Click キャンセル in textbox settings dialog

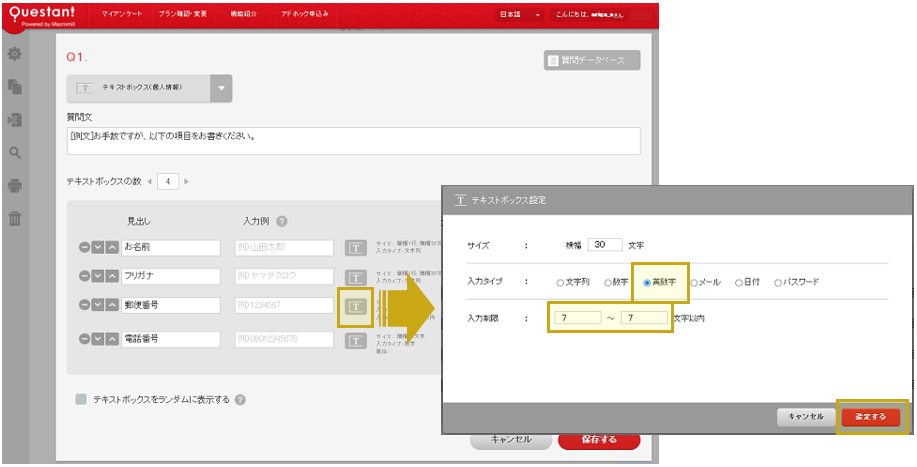(806, 417)
